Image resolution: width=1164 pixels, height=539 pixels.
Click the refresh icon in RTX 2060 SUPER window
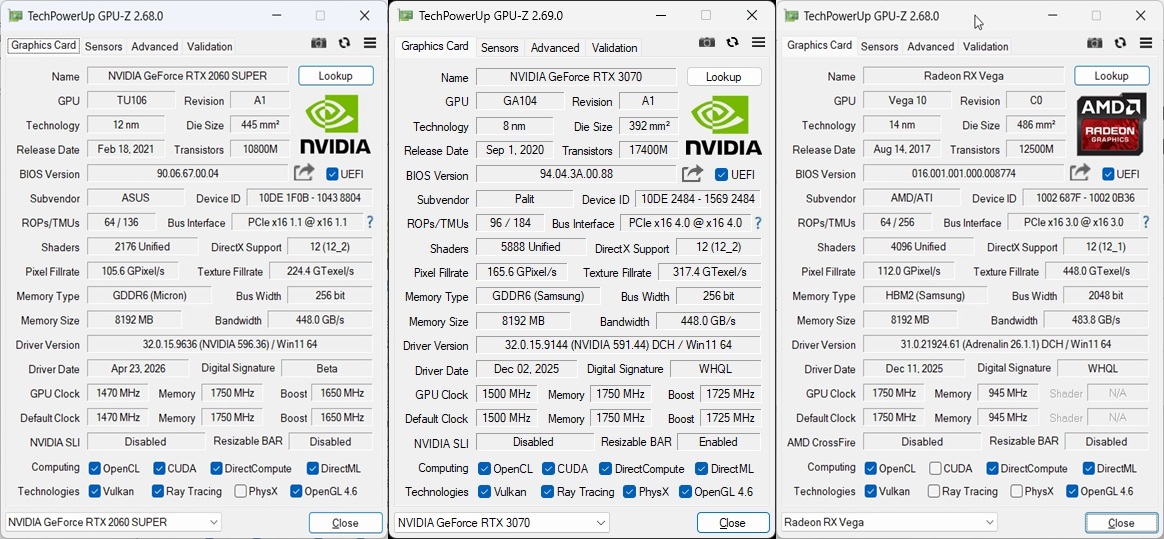(x=344, y=43)
